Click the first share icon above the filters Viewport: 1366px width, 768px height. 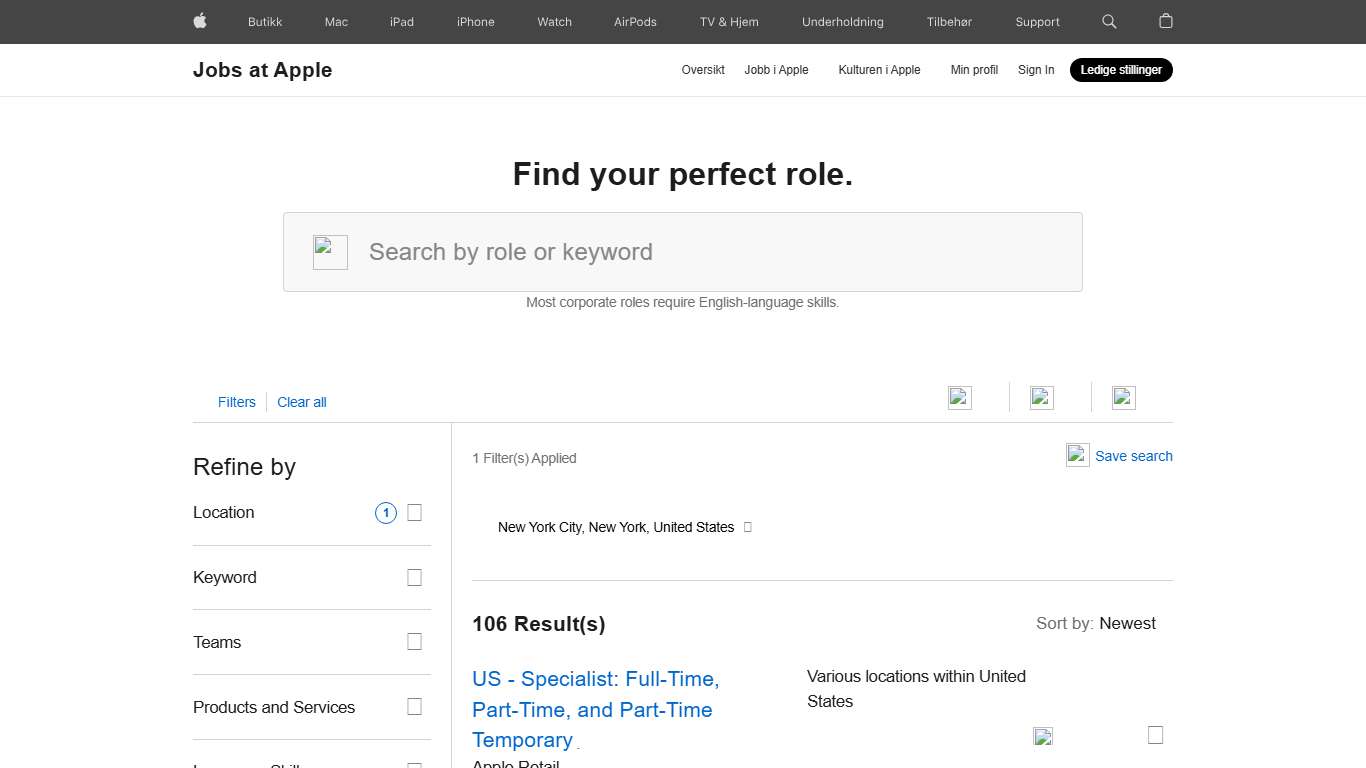(x=958, y=397)
